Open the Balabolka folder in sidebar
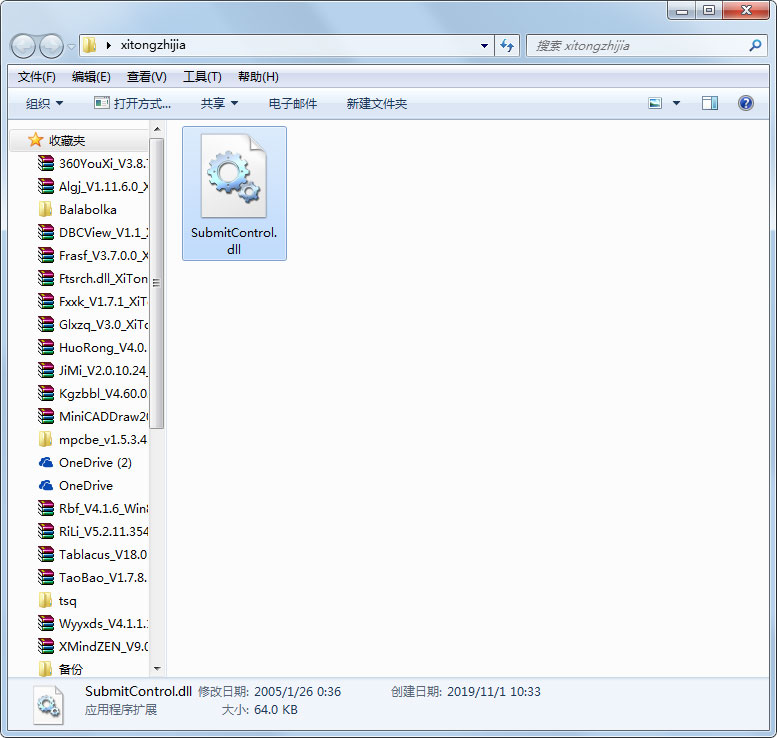Image resolution: width=777 pixels, height=738 pixels. click(x=78, y=210)
